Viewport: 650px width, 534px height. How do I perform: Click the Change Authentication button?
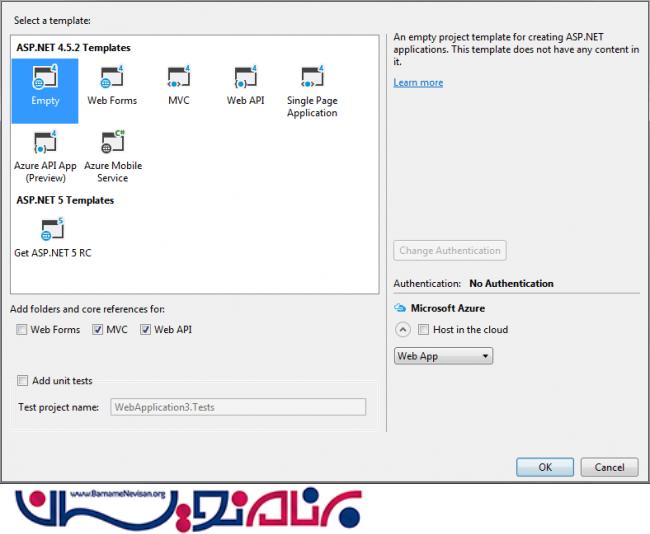[x=450, y=250]
